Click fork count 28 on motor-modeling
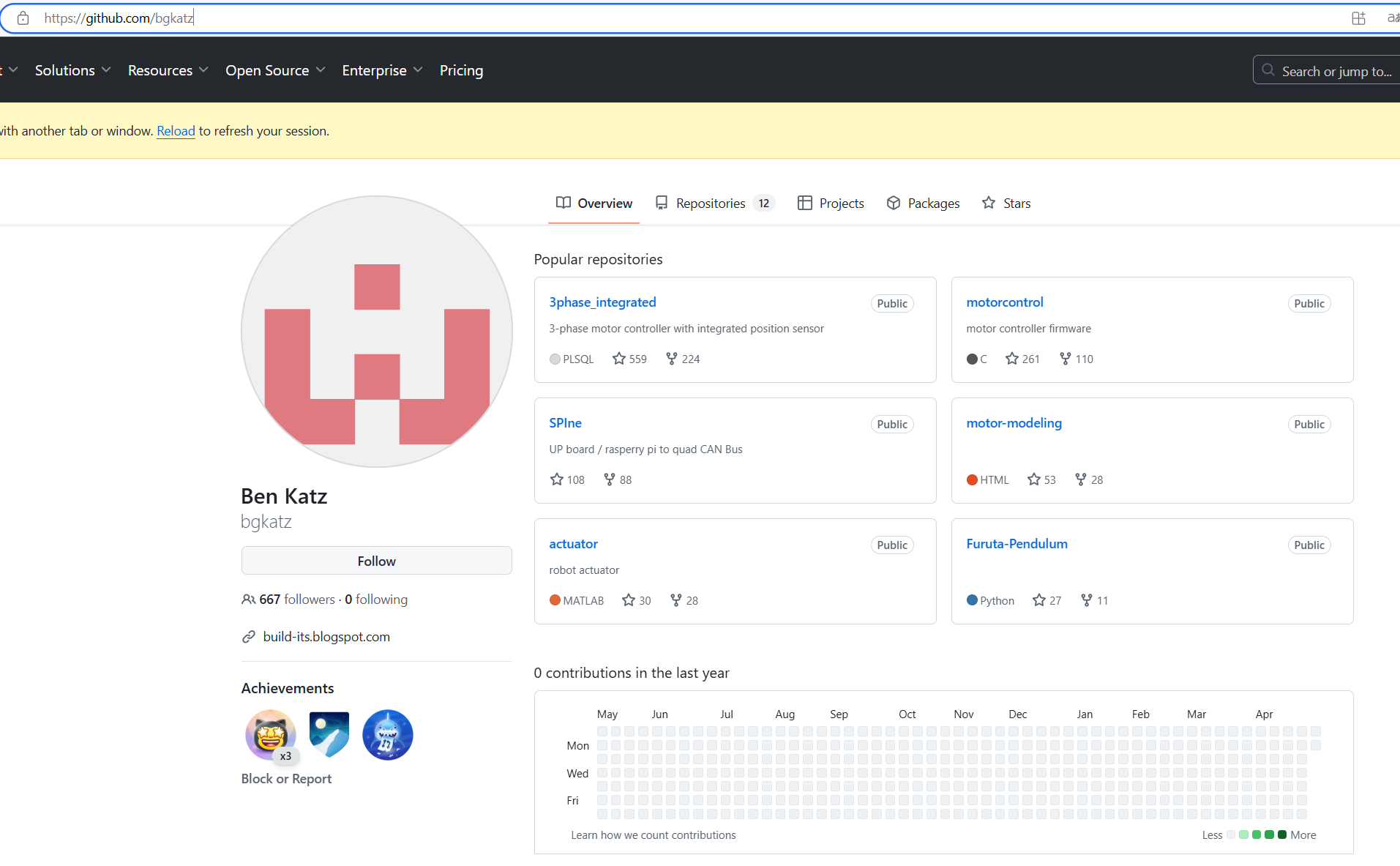Viewport: 1400px width, 866px height. (1088, 479)
